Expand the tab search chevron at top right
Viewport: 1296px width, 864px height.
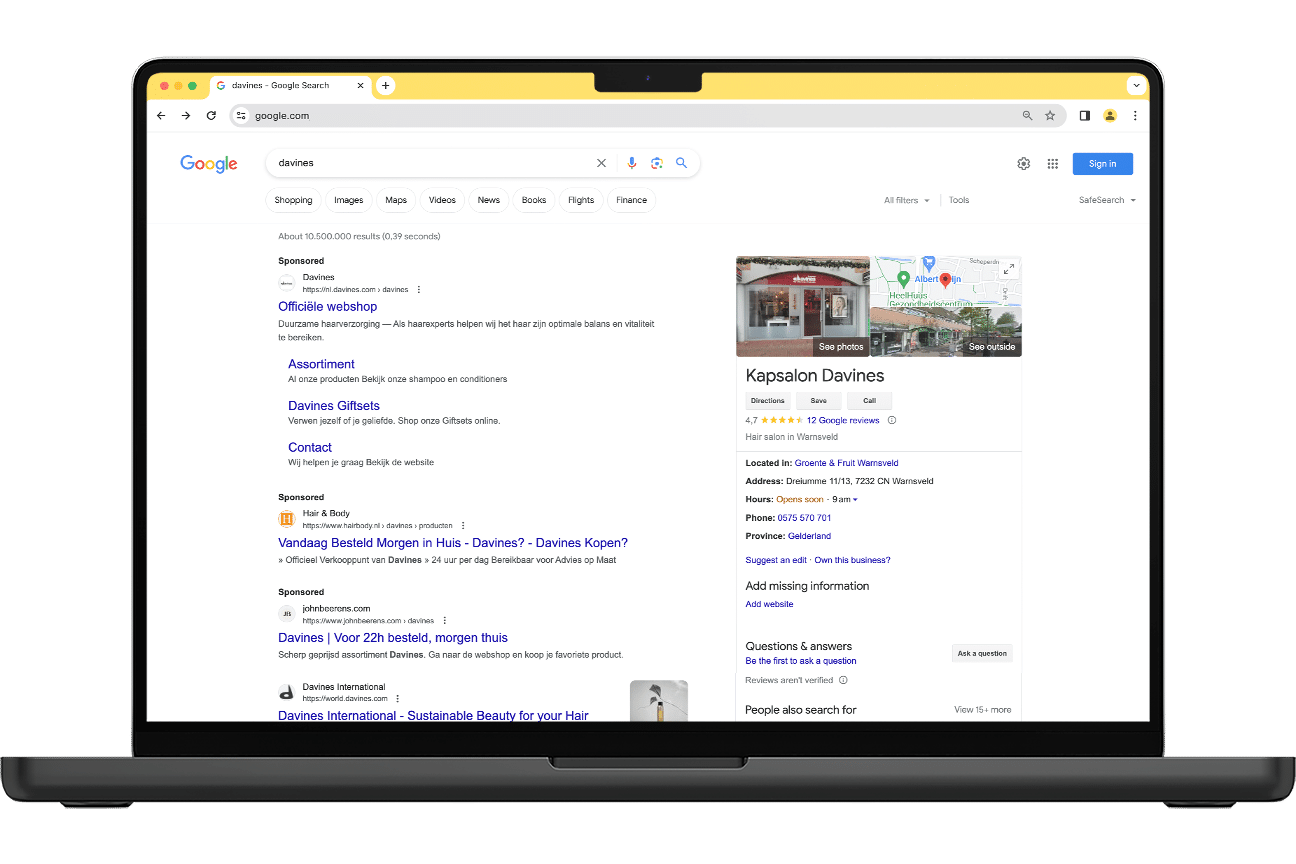pos(1136,86)
